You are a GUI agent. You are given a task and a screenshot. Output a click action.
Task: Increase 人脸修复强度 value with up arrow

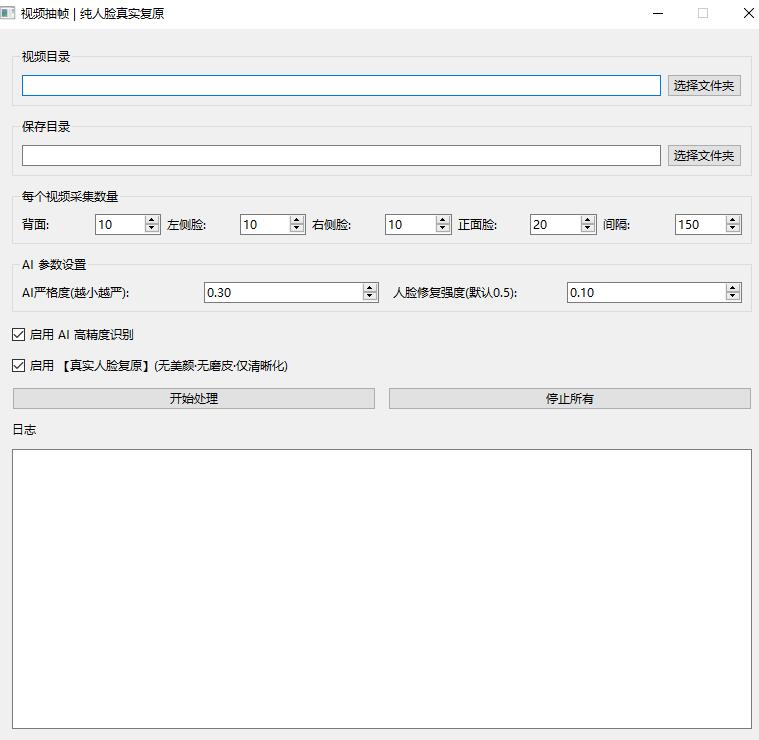coord(733,288)
